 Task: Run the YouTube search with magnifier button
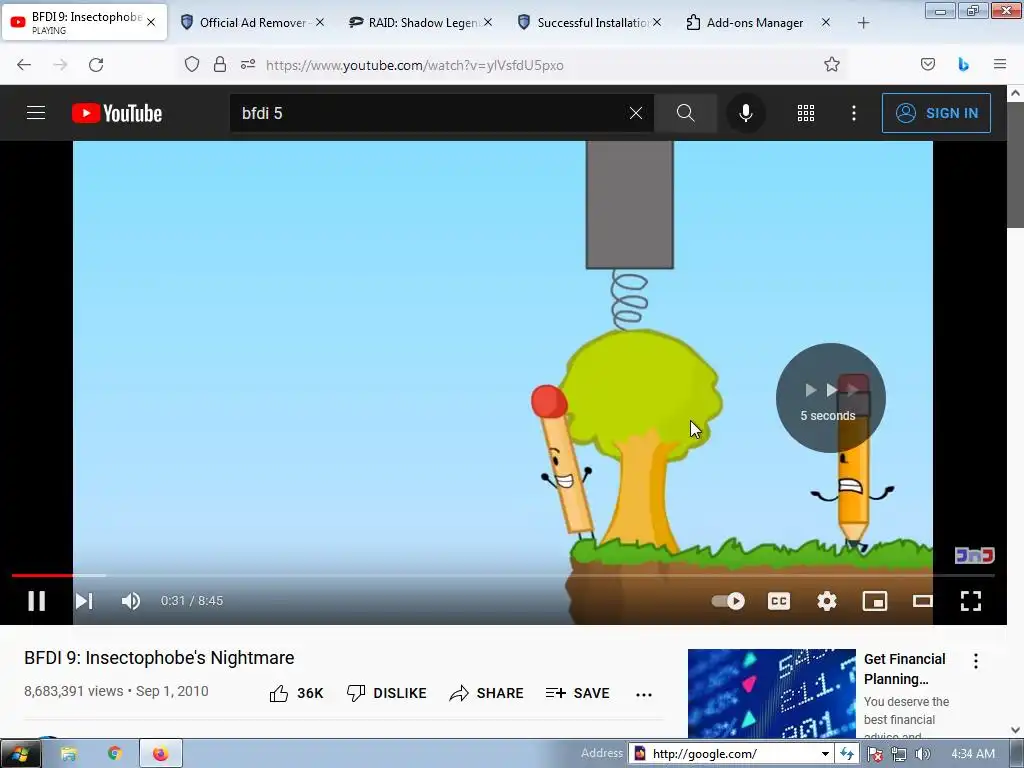[685, 113]
